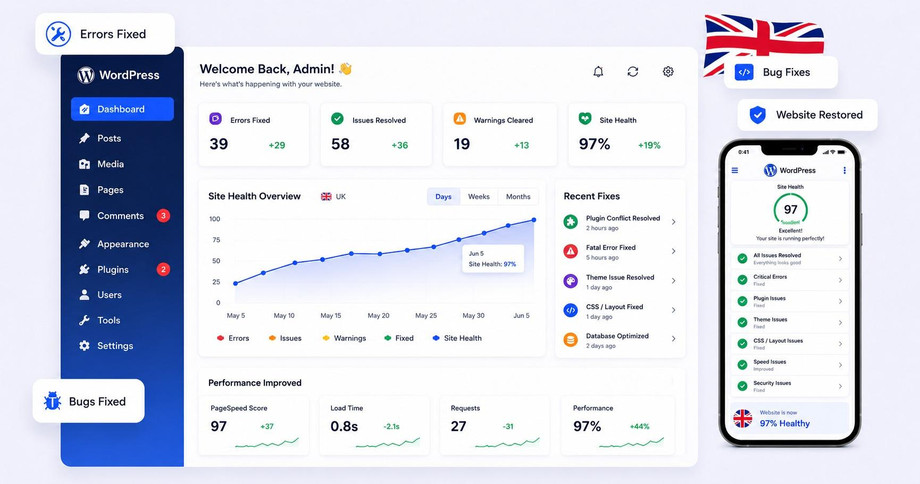Screen dimensions: 920x484
Task: Click the +29 value in Errors Fixed
Action: click(x=277, y=145)
